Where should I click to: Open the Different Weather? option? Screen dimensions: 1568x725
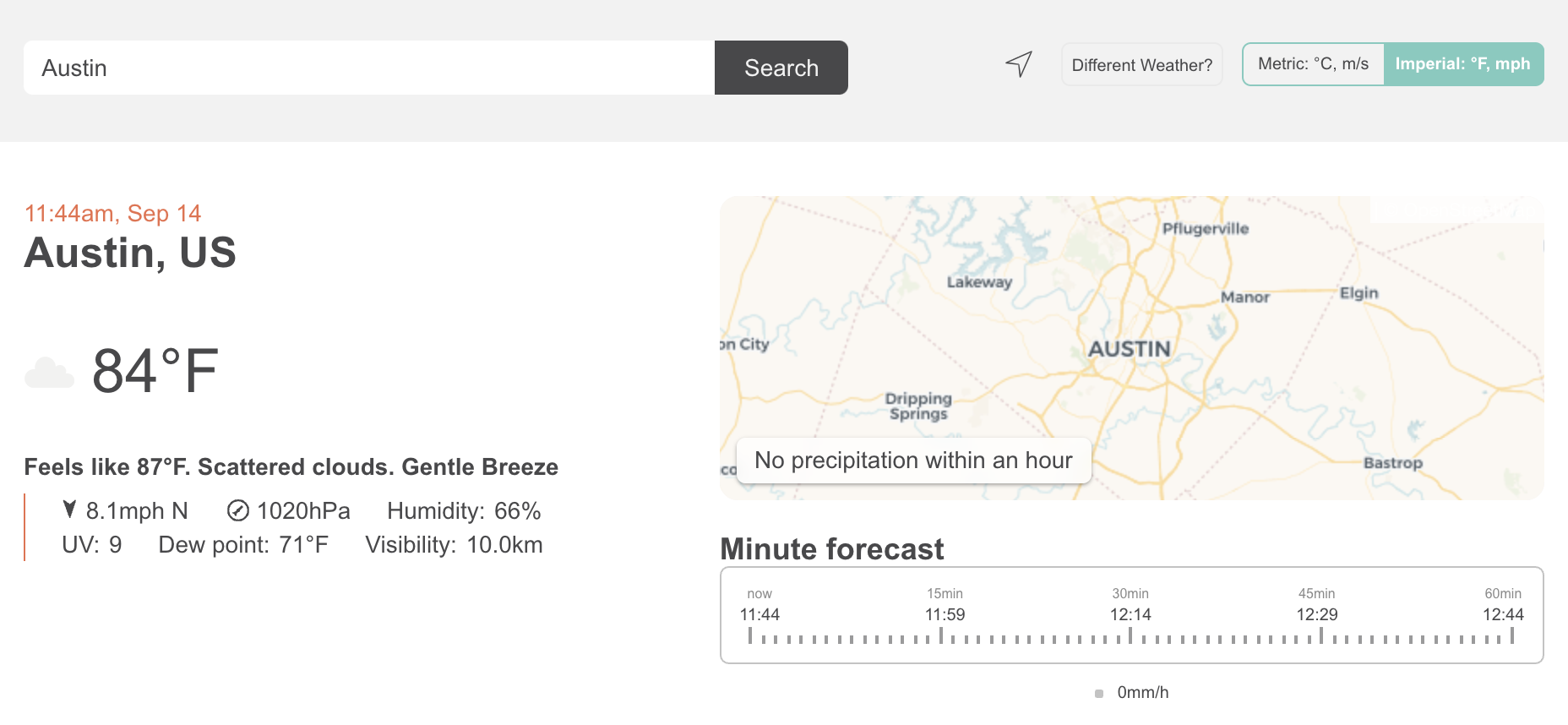pos(1141,65)
